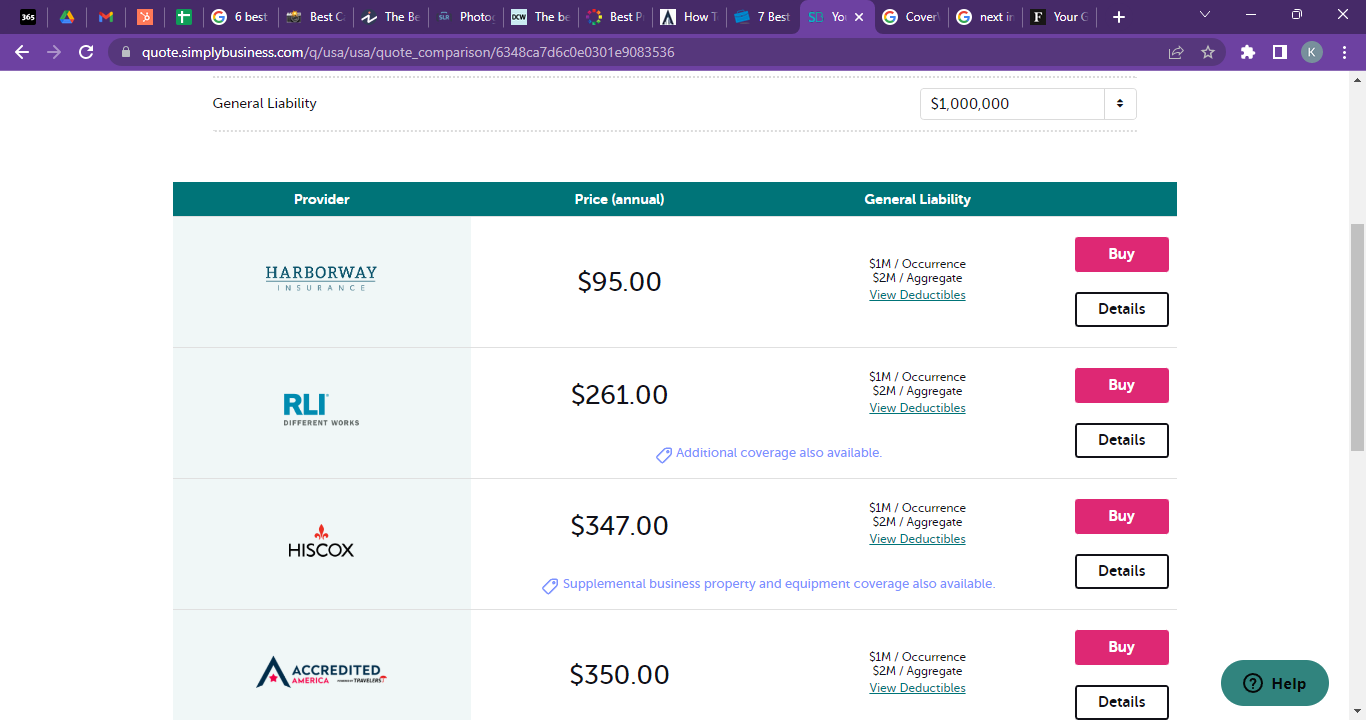
Task: Open the HubSpot pinned tab
Action: tap(144, 17)
